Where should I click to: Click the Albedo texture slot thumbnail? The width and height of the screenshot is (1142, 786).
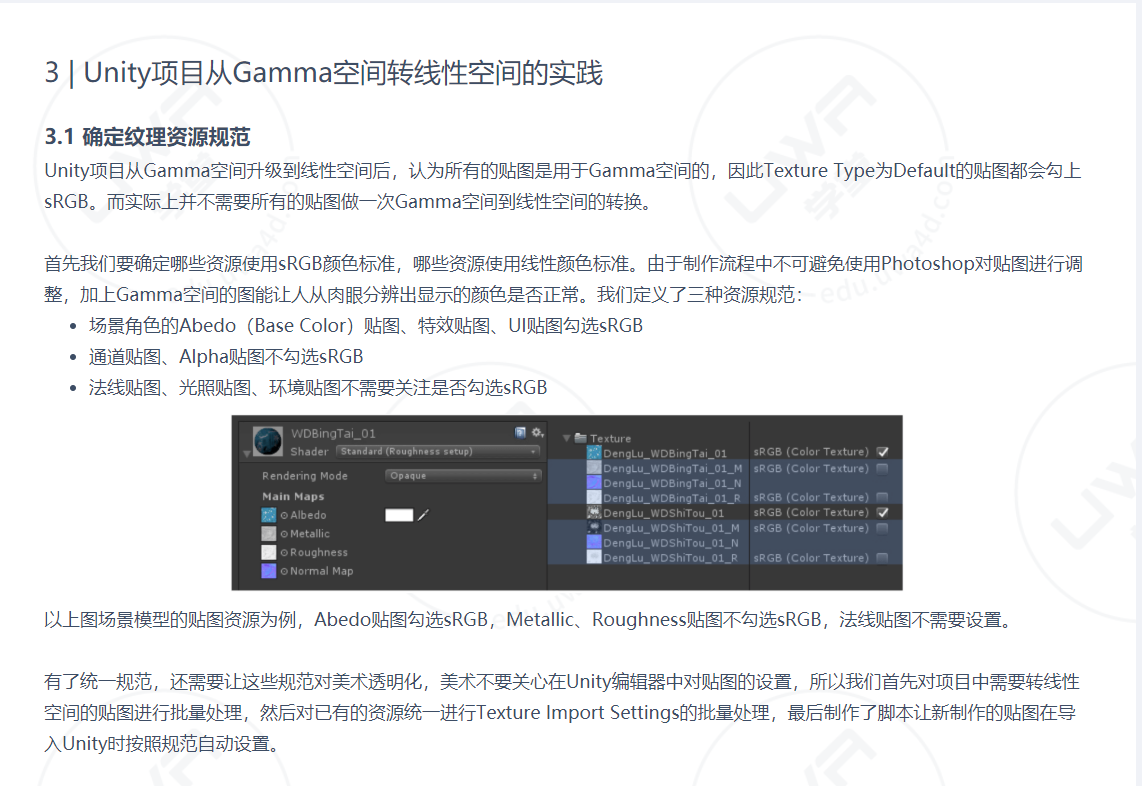[269, 515]
